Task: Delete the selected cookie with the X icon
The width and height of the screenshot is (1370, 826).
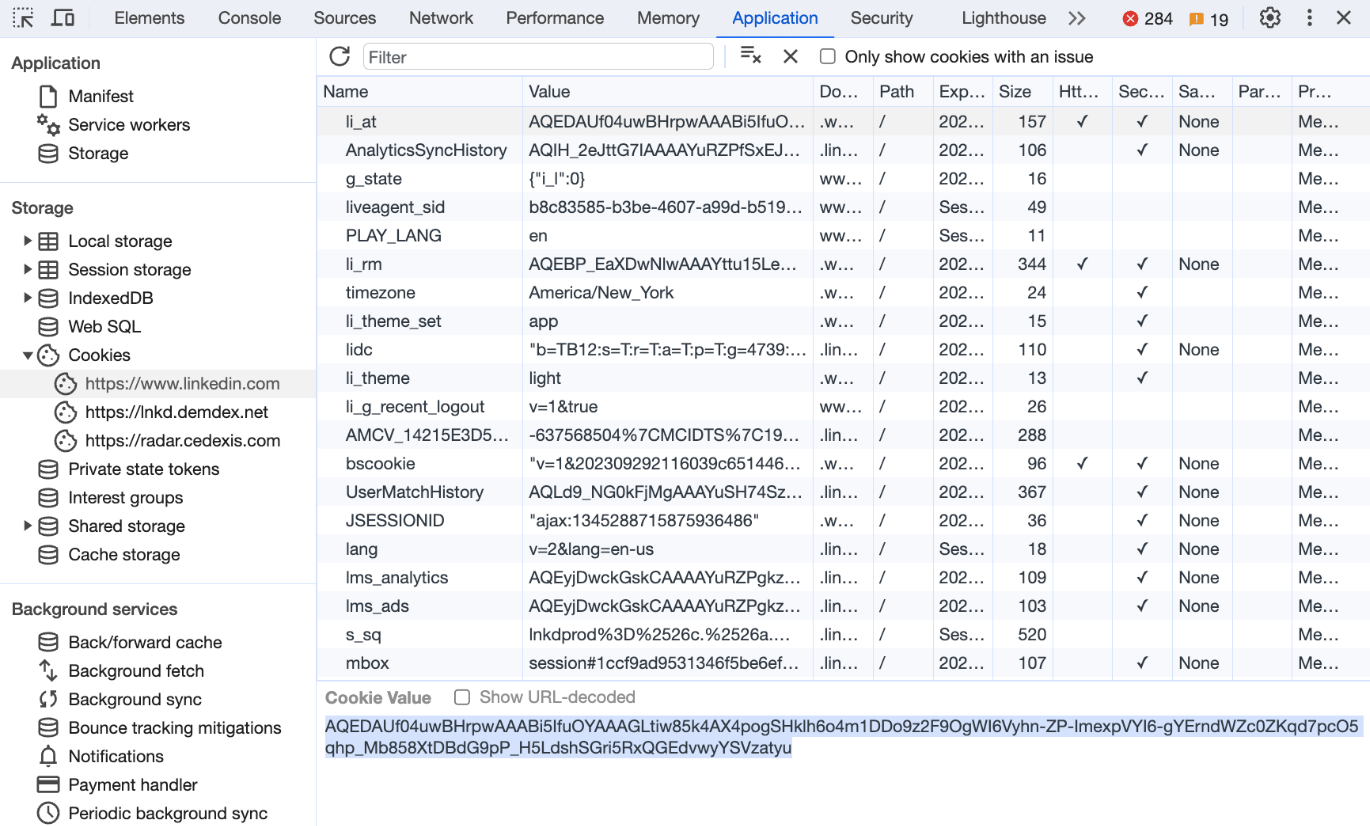Action: pos(790,57)
